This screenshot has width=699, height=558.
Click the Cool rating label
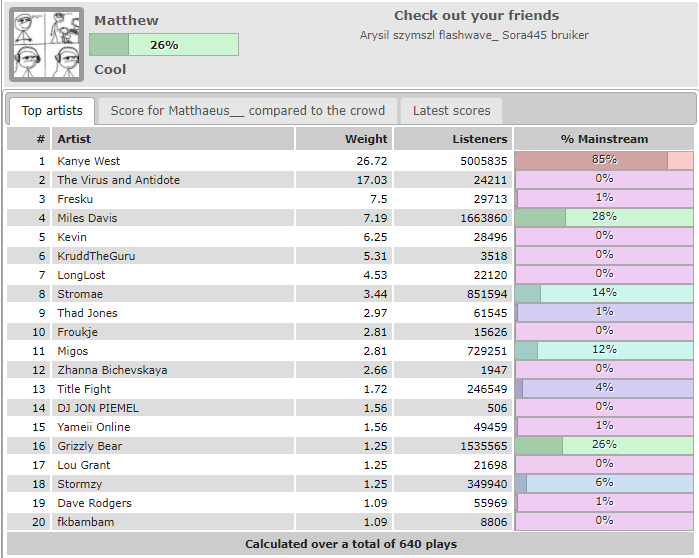(110, 70)
